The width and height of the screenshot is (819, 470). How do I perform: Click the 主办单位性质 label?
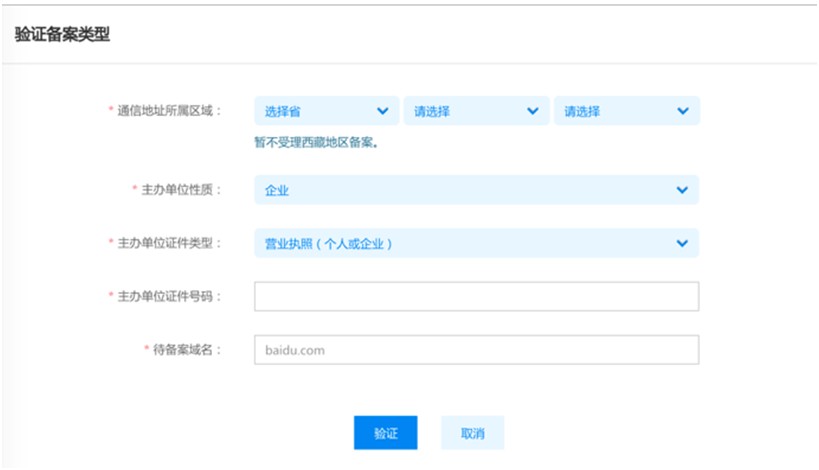181,190
